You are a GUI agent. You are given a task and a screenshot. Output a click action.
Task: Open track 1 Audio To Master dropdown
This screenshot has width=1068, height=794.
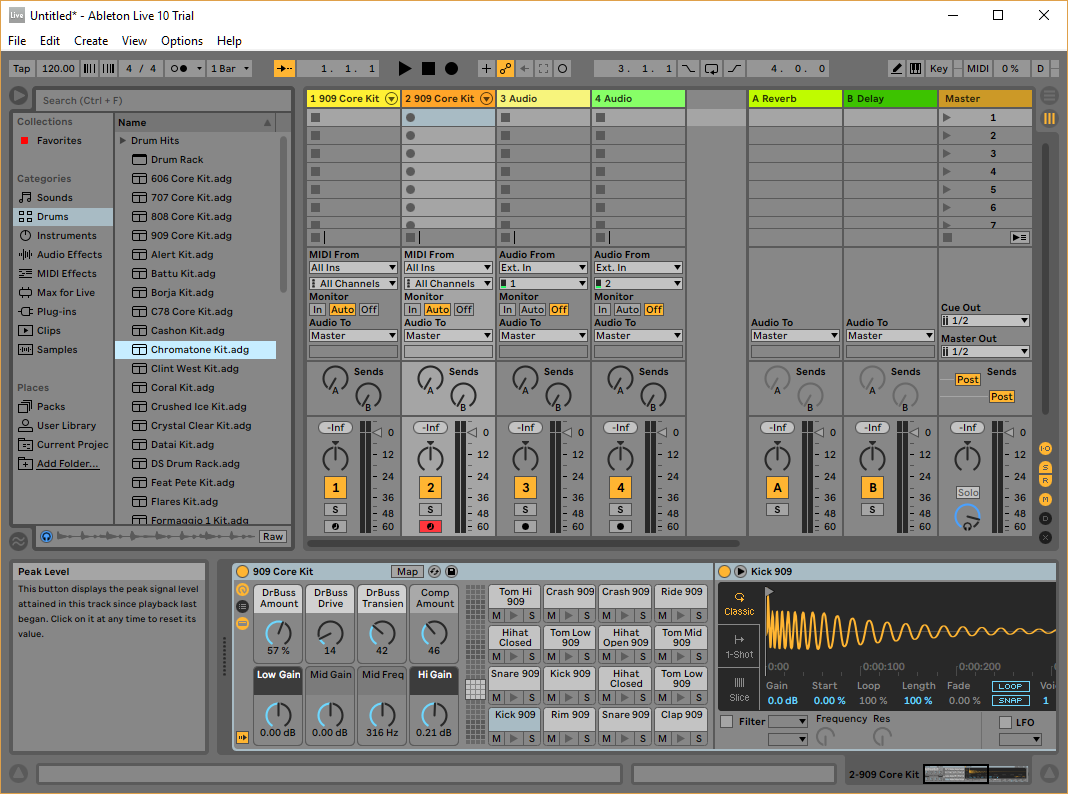353,336
